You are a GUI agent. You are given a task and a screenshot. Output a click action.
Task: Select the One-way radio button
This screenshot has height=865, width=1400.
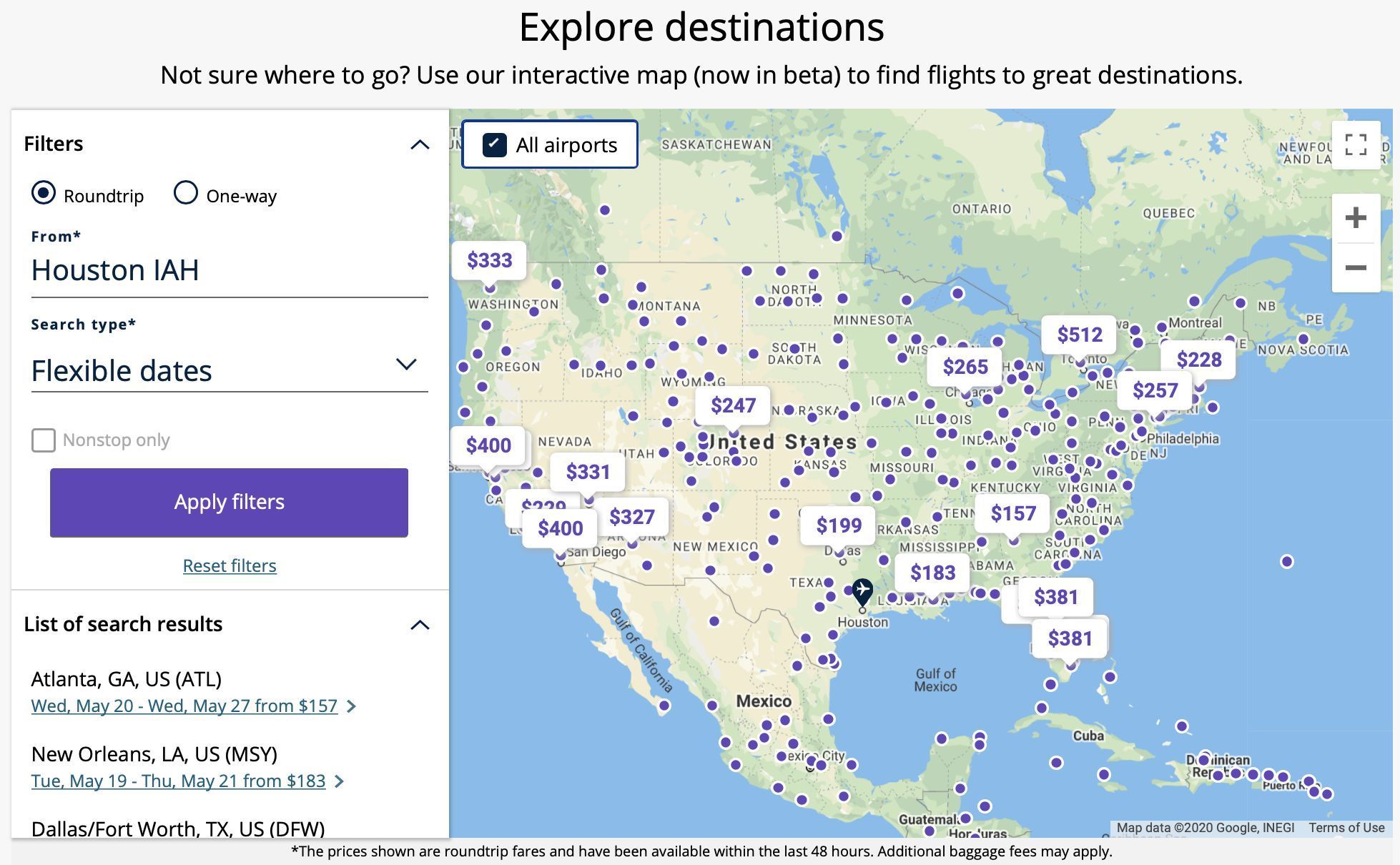click(x=186, y=193)
